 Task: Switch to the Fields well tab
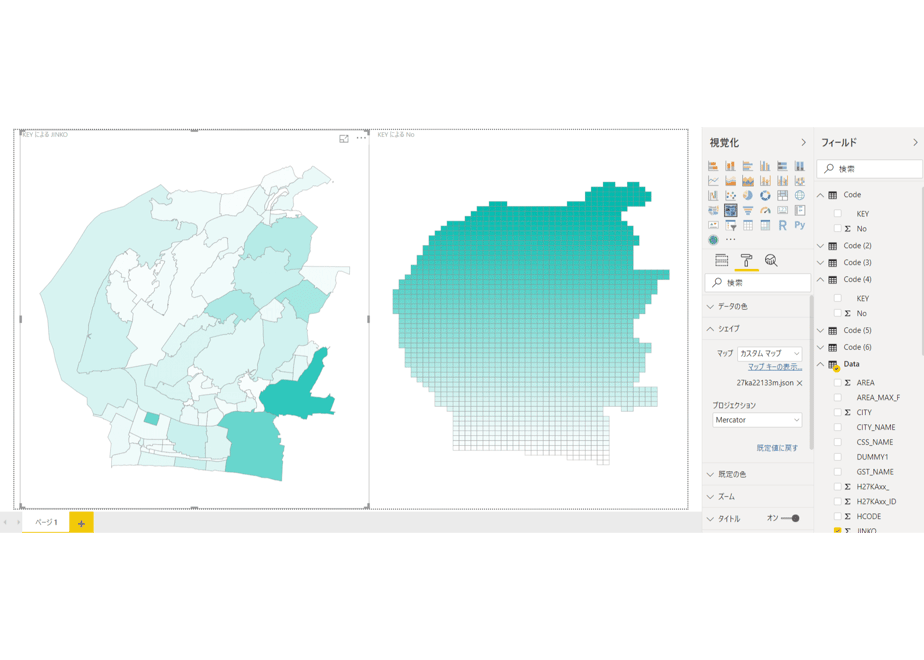point(721,260)
